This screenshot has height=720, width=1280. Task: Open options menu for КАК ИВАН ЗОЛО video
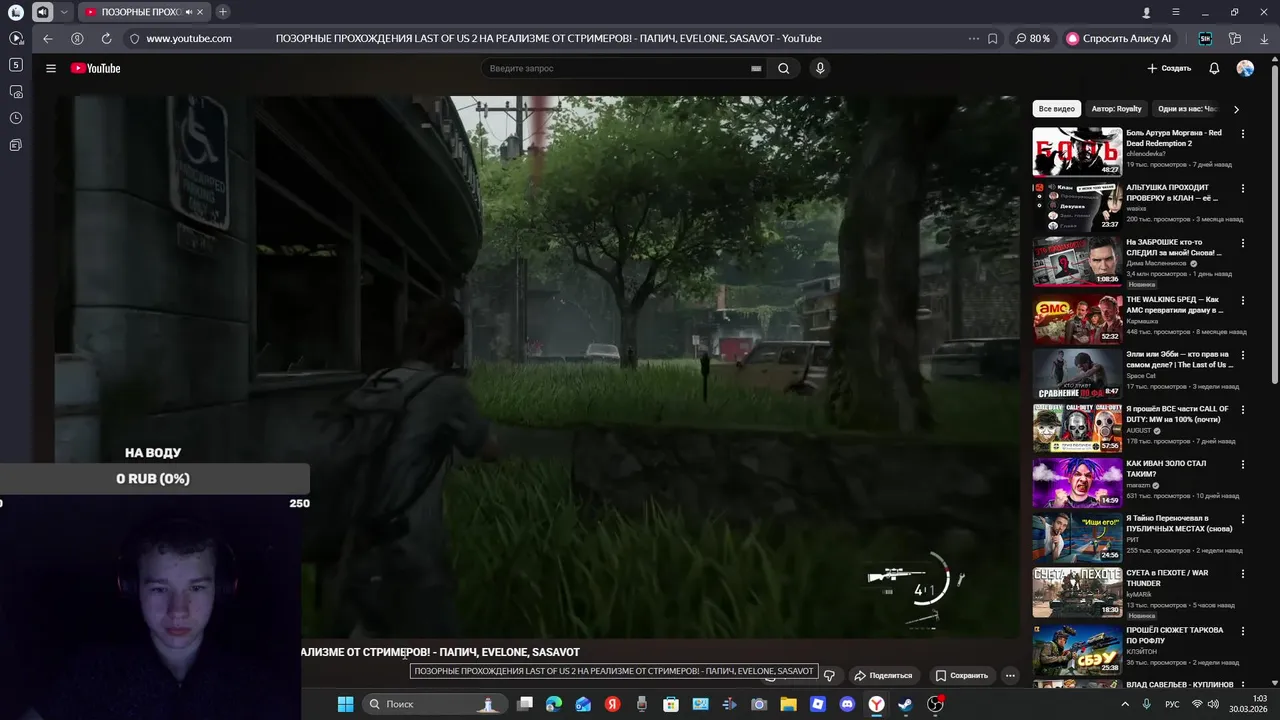[x=1243, y=465]
